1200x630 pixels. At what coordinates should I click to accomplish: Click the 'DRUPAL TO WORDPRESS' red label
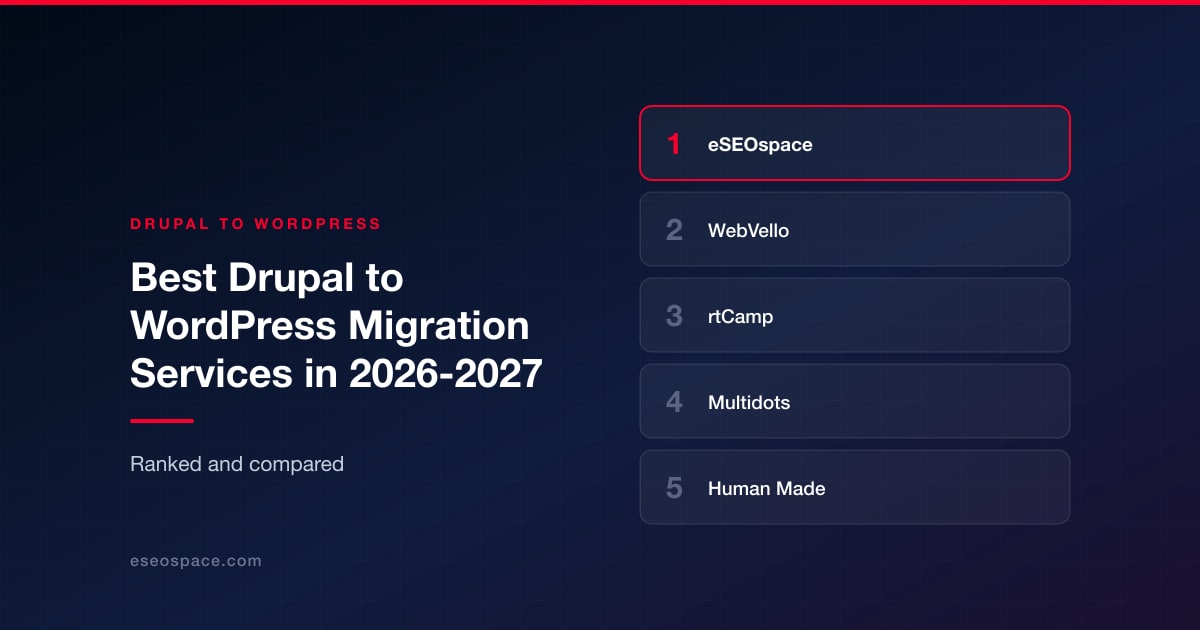tap(256, 224)
